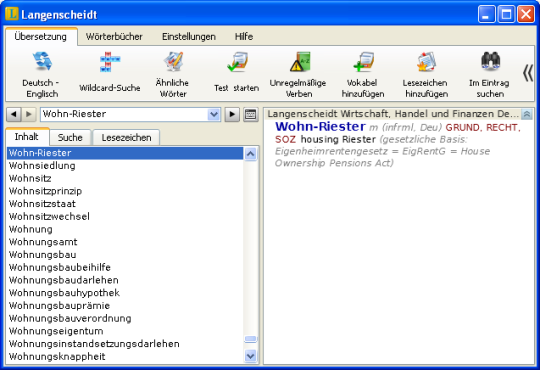Select Wohnungsbauverordnung entry
Viewport: 540px width, 370px height.
tap(125, 319)
